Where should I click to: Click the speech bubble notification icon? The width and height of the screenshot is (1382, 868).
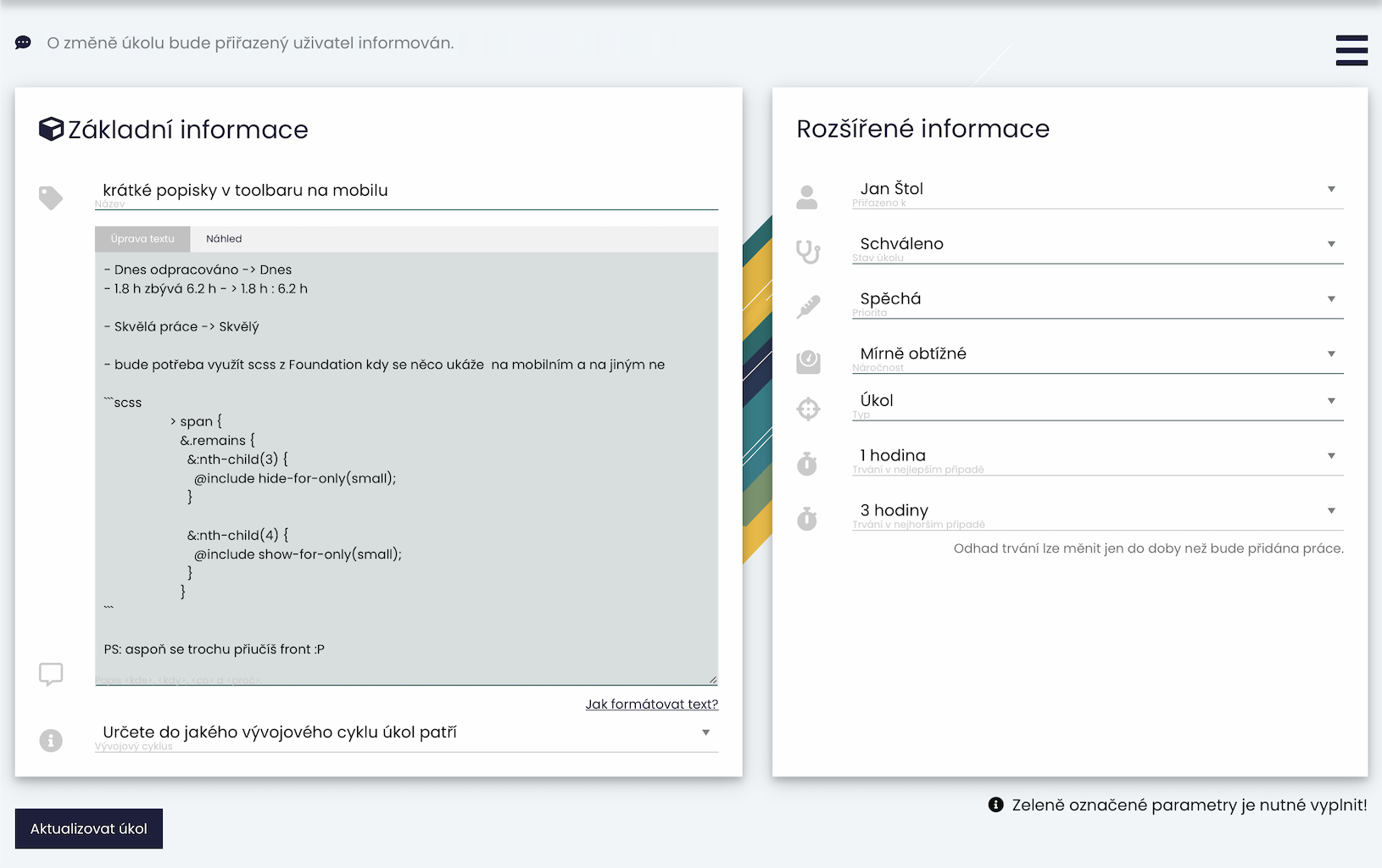[x=23, y=42]
